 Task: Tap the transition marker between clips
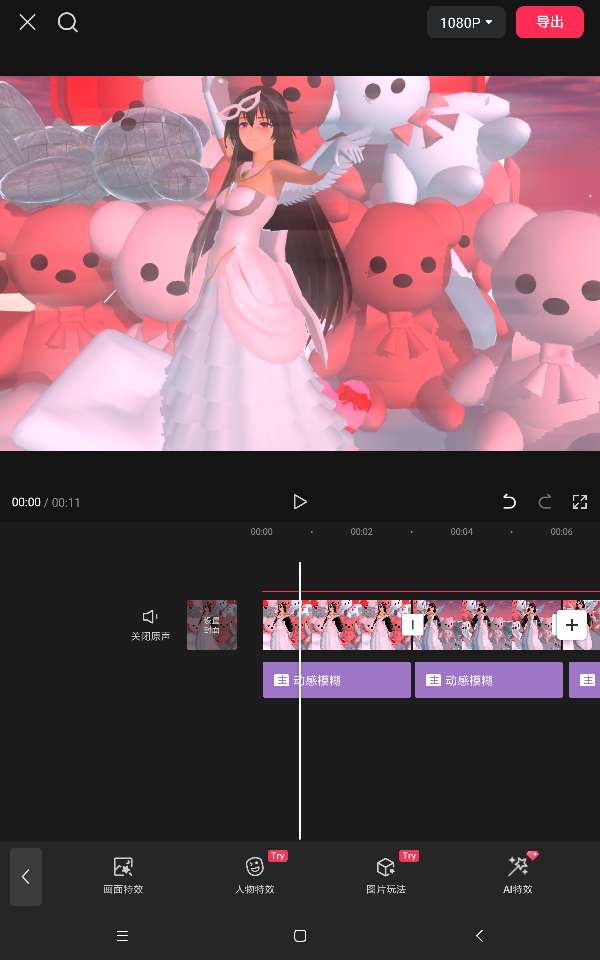point(412,625)
